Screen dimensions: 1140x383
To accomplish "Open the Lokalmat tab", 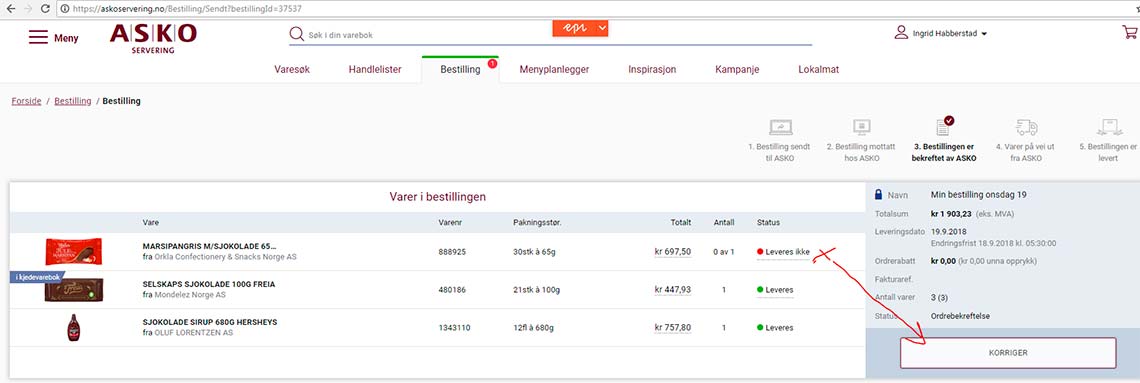I will (819, 70).
